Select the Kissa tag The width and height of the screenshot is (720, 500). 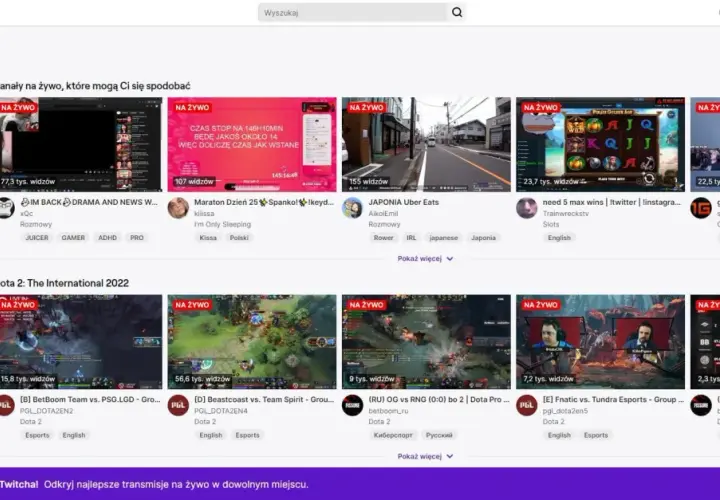208,238
